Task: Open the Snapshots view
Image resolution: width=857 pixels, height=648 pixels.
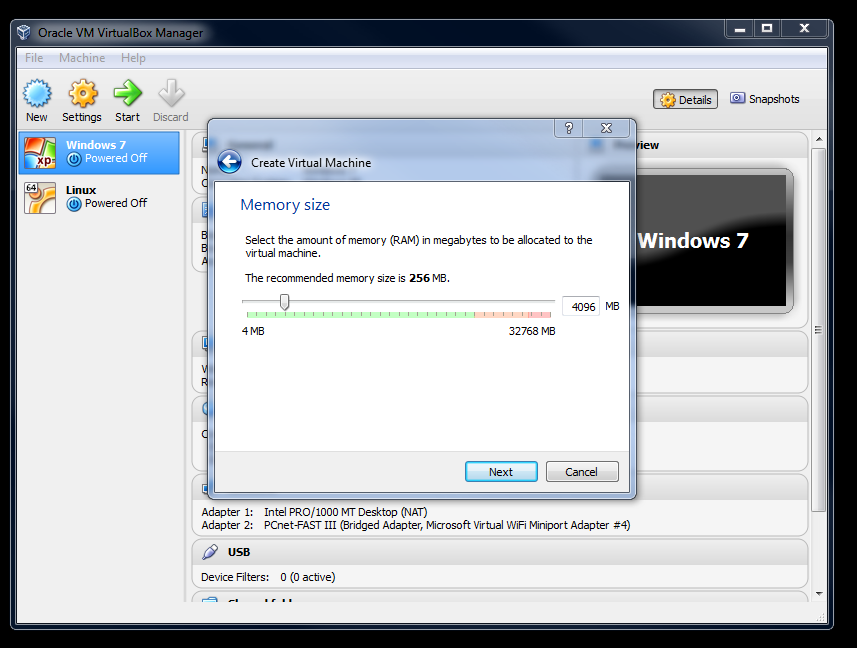Action: (765, 99)
